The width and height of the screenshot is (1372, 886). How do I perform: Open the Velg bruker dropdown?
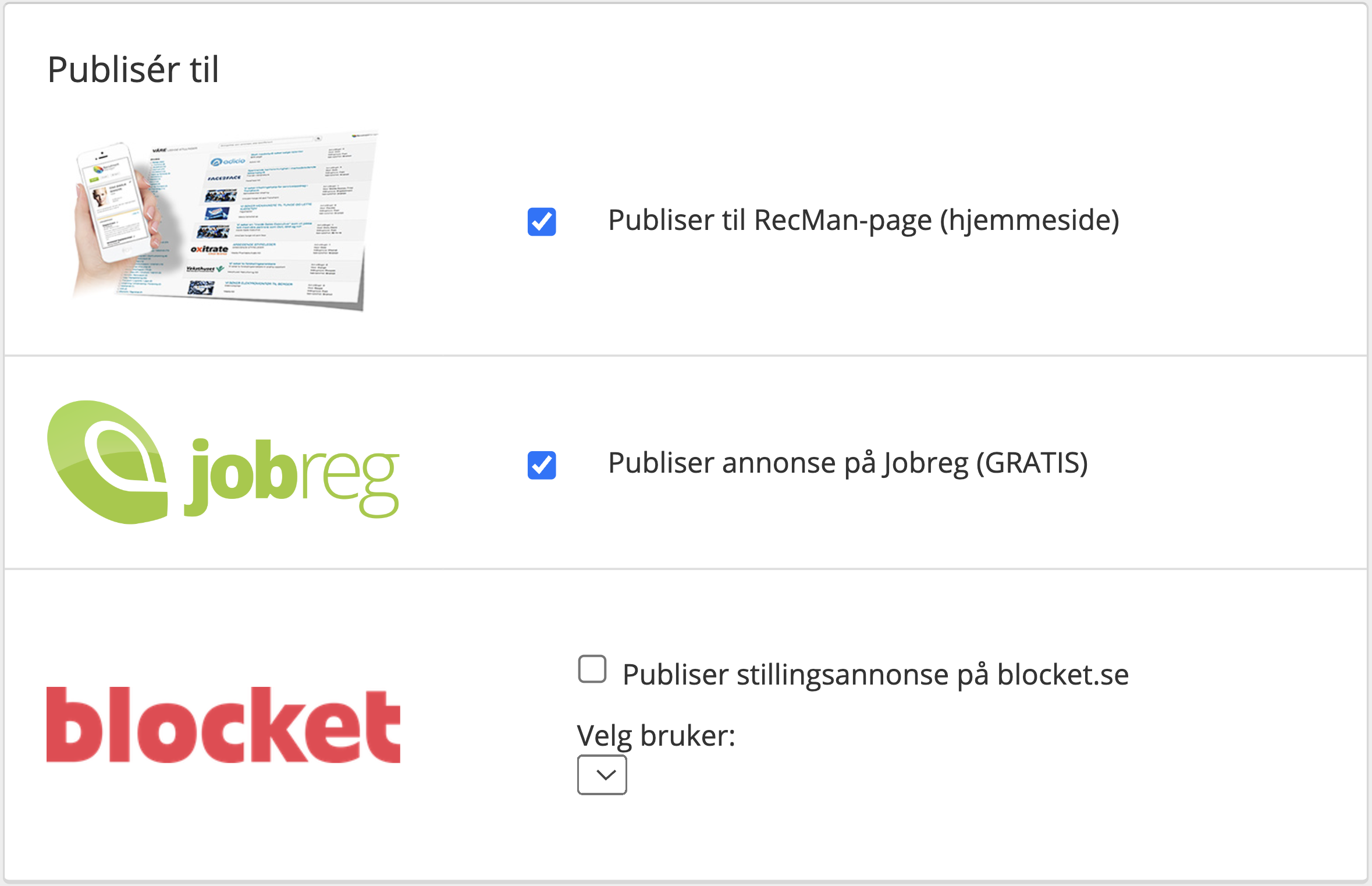602,775
